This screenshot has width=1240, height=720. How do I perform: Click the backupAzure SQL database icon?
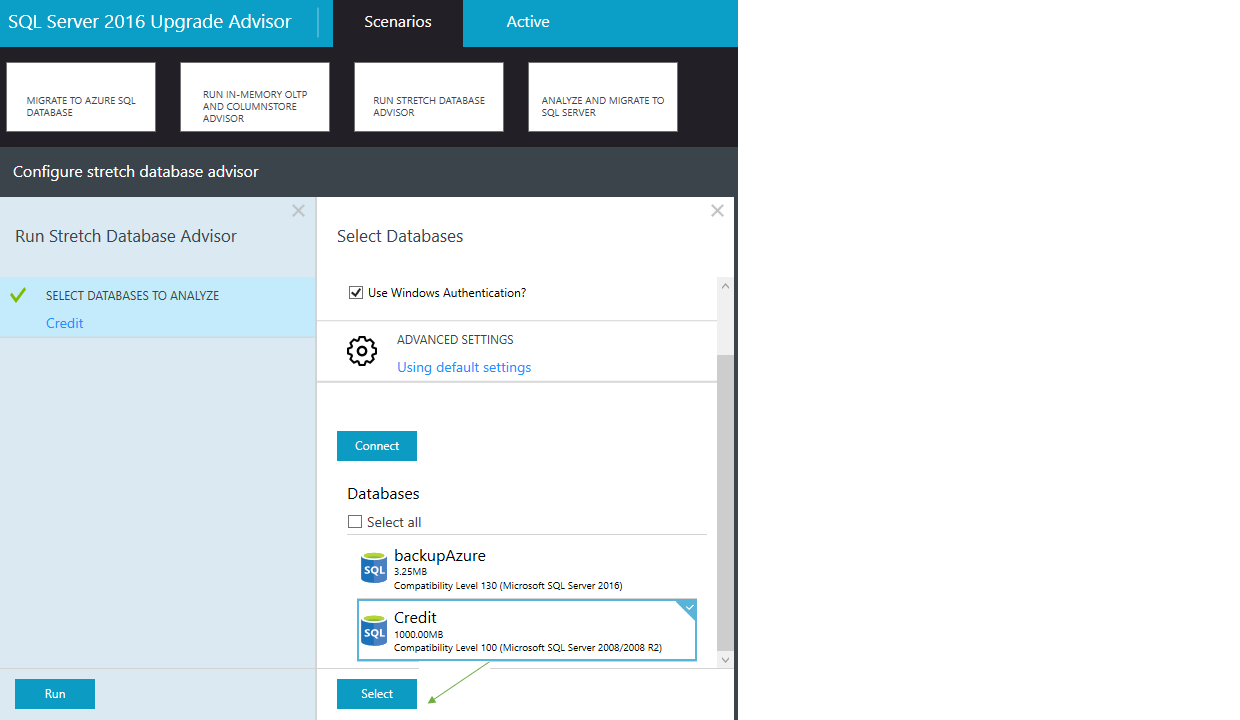(374, 568)
